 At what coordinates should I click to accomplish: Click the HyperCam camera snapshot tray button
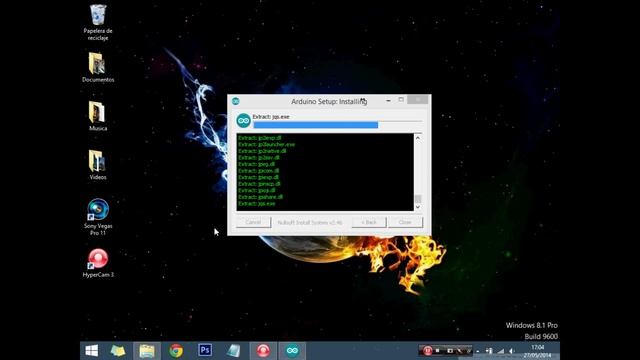point(449,351)
